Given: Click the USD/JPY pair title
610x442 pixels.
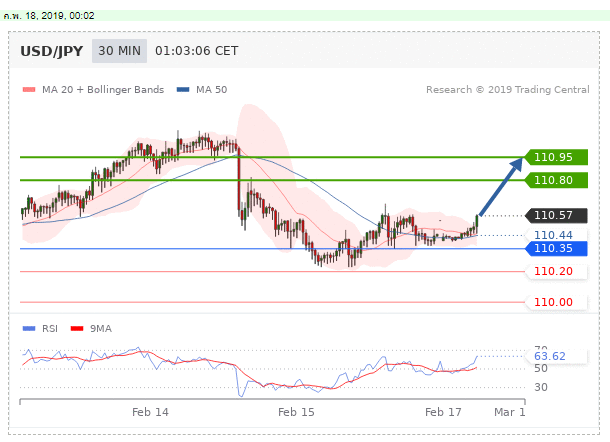Looking at the screenshot, I should 51,51.
